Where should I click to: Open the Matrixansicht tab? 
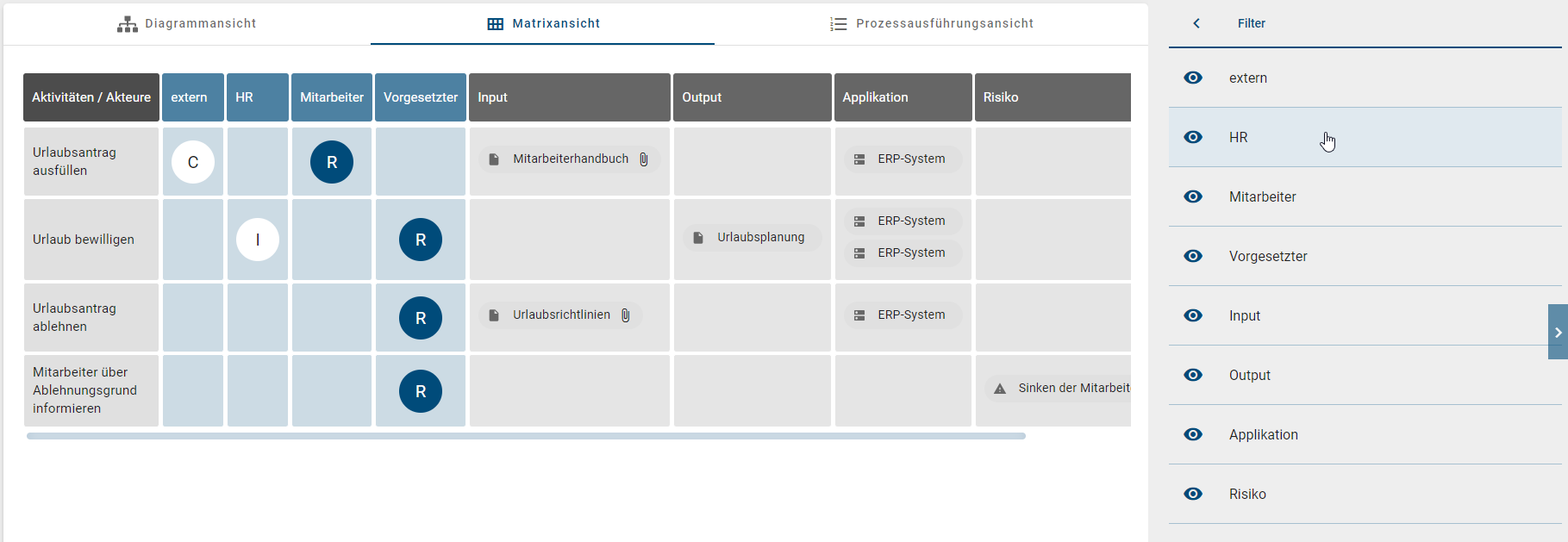(x=543, y=23)
